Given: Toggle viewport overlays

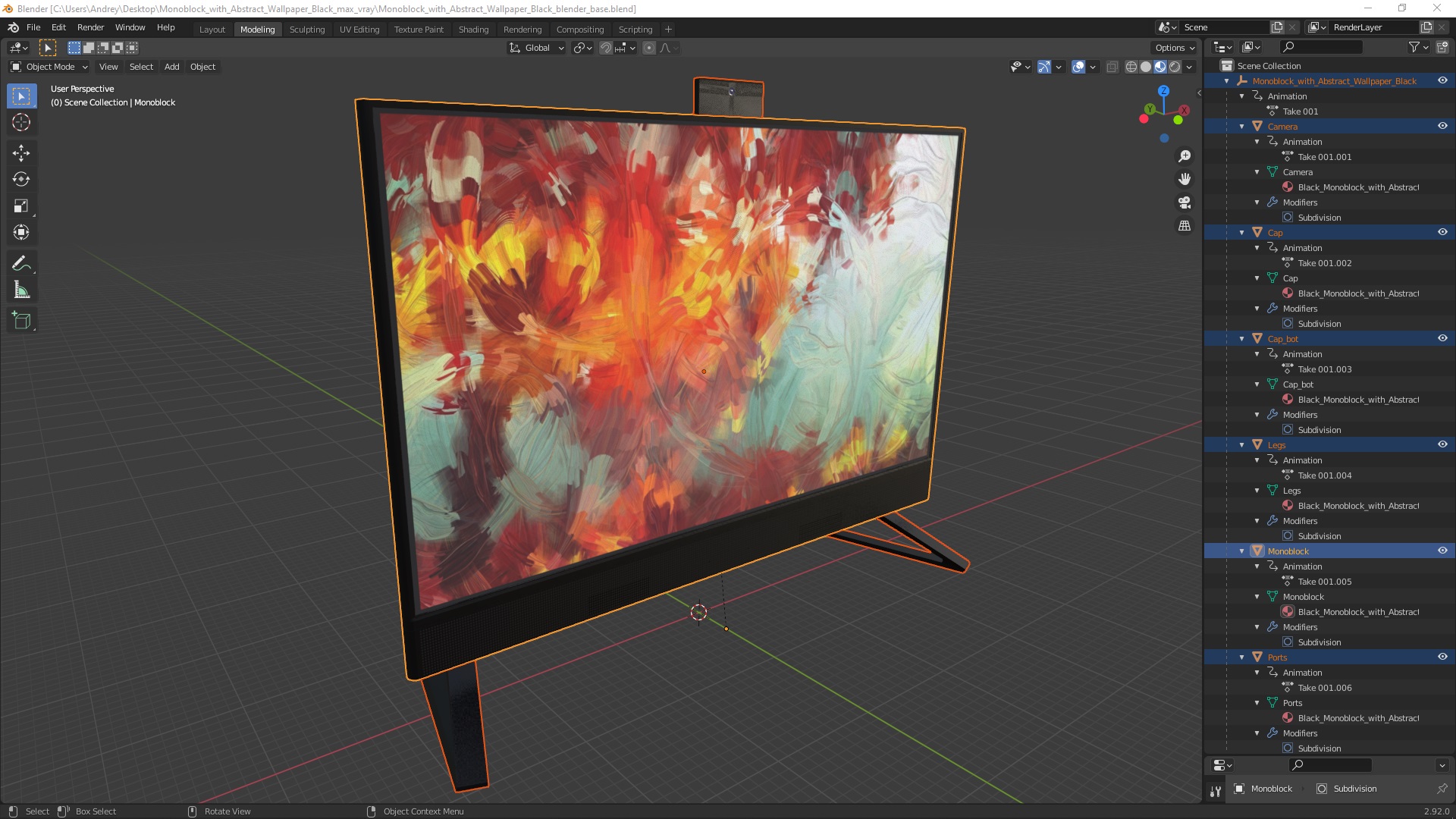Looking at the screenshot, I should 1078,67.
